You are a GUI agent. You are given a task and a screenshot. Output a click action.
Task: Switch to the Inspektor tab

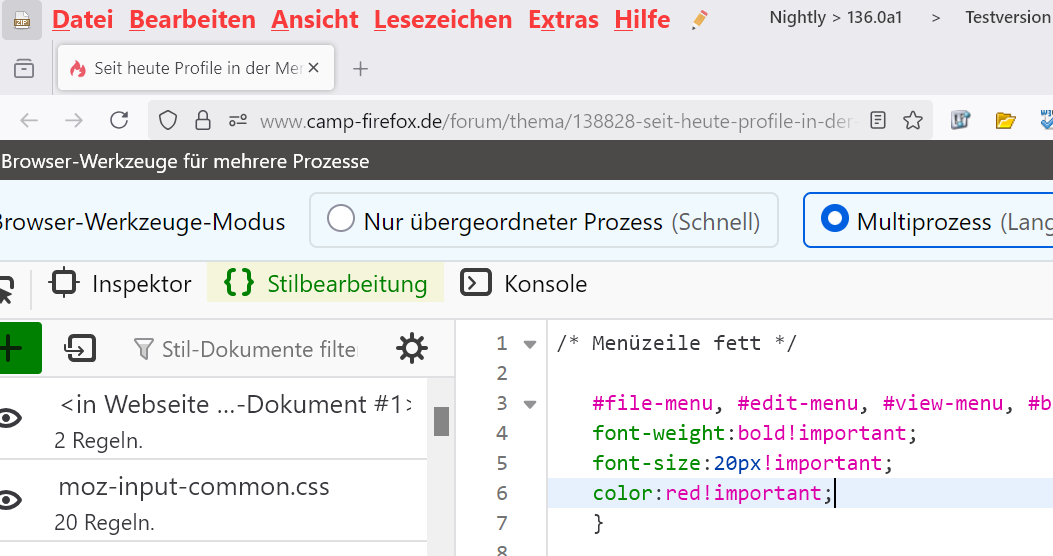tap(121, 283)
